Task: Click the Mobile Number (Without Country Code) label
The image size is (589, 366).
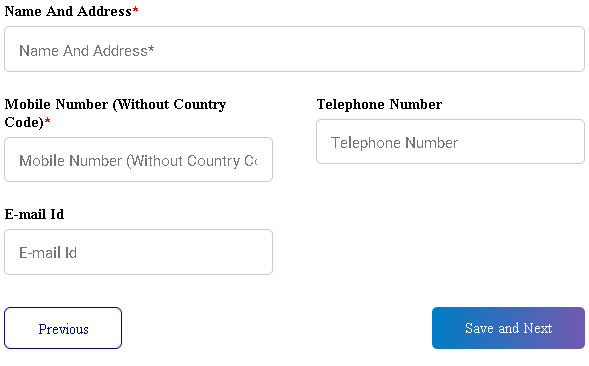Action: tap(115, 113)
